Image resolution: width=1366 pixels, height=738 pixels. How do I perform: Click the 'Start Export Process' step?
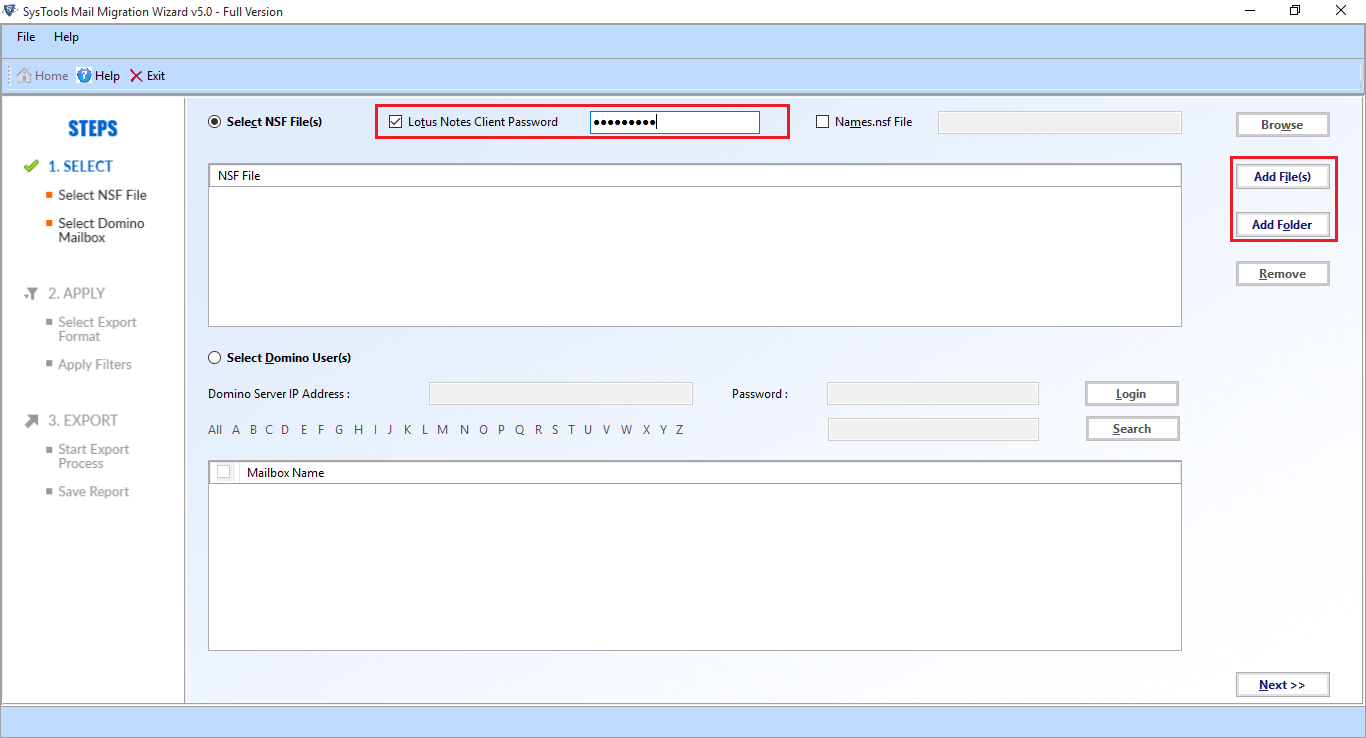93,456
